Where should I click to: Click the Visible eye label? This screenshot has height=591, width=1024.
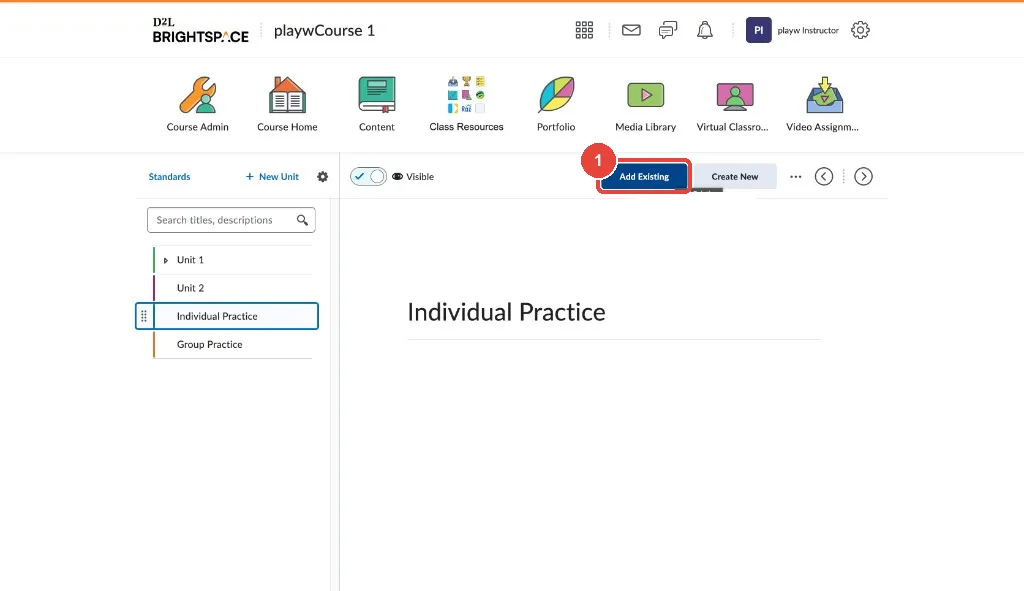coord(413,176)
